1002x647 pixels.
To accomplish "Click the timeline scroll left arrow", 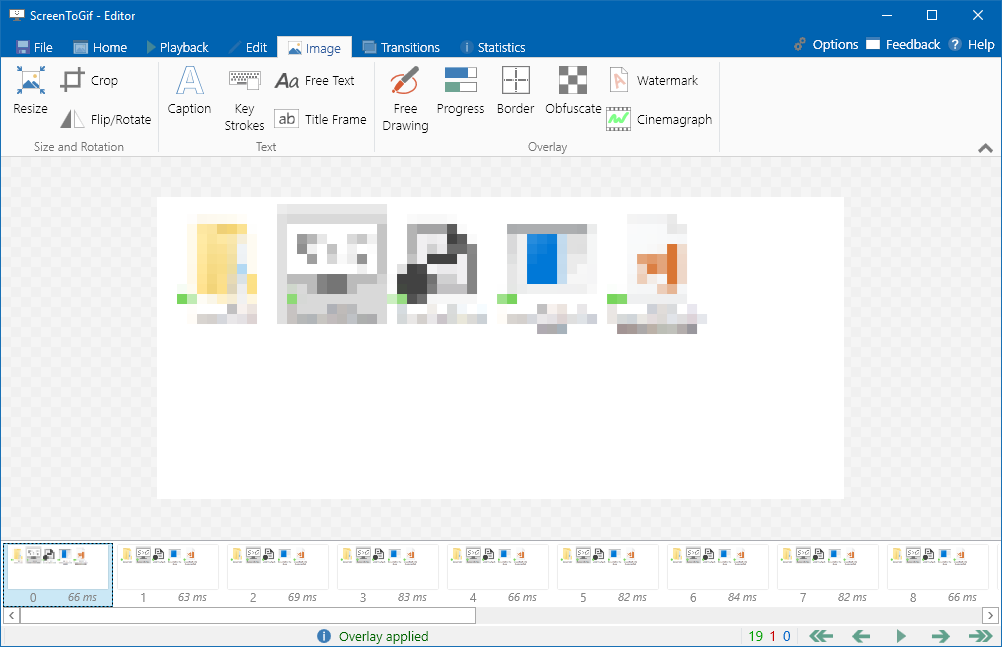I will coord(12,616).
